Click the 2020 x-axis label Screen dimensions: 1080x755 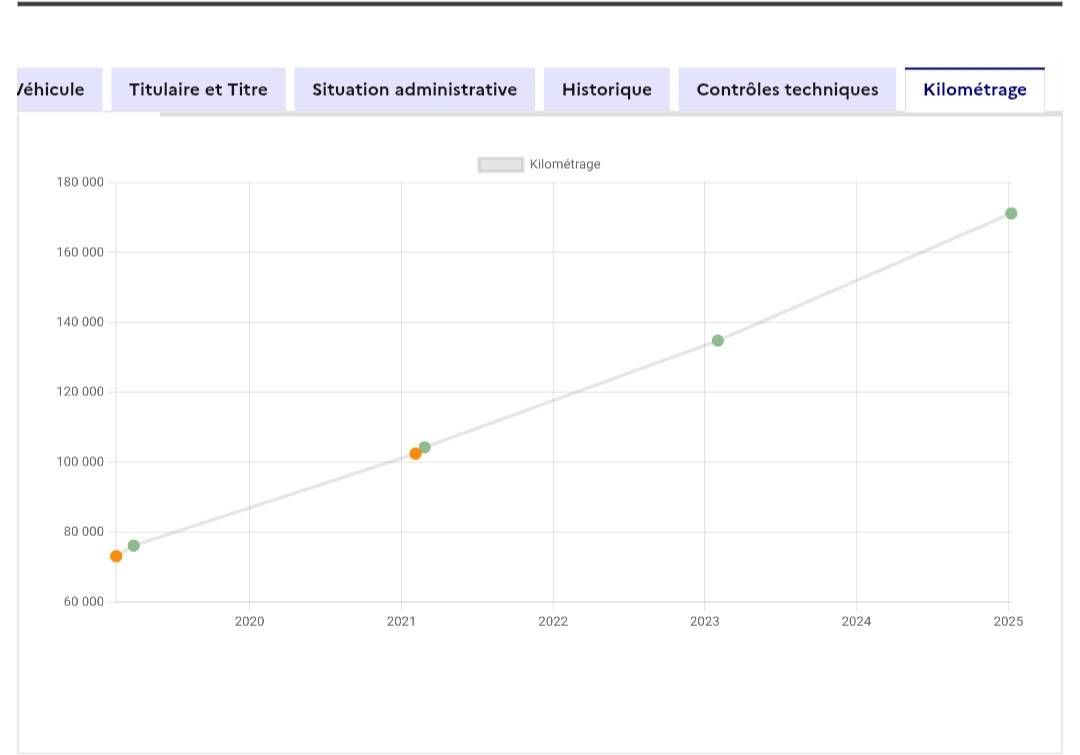pos(249,621)
